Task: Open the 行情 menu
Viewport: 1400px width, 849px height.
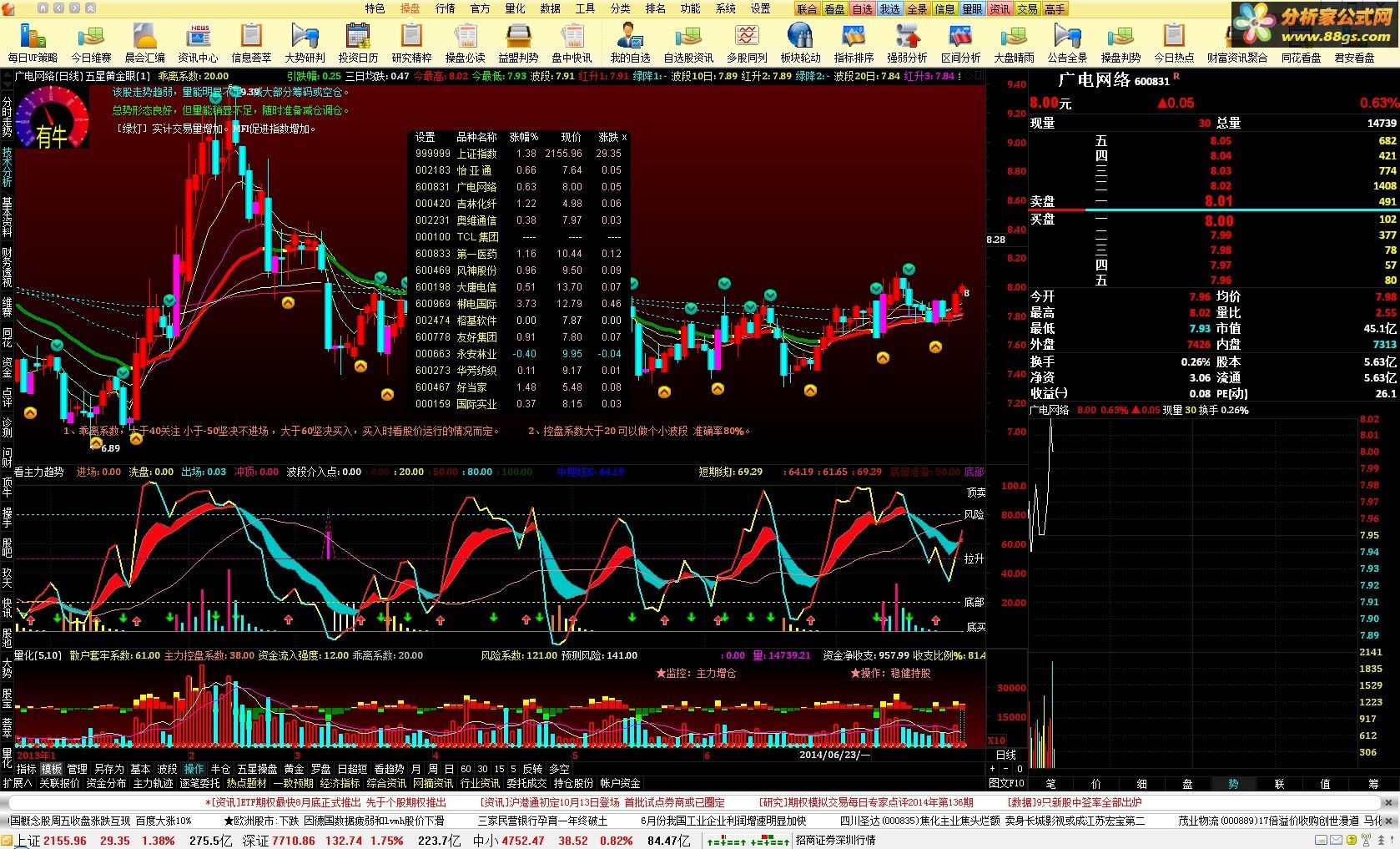Action: tap(445, 8)
